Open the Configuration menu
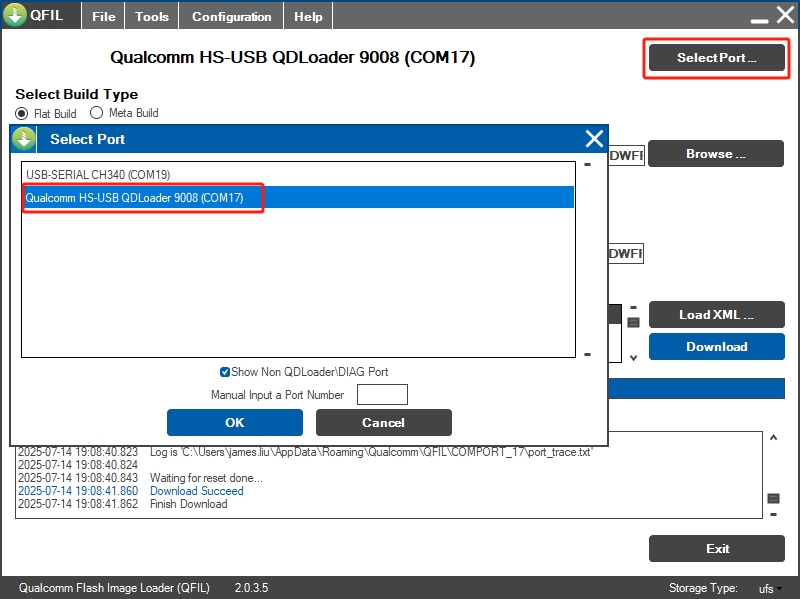This screenshot has height=599, width=800. [231, 17]
